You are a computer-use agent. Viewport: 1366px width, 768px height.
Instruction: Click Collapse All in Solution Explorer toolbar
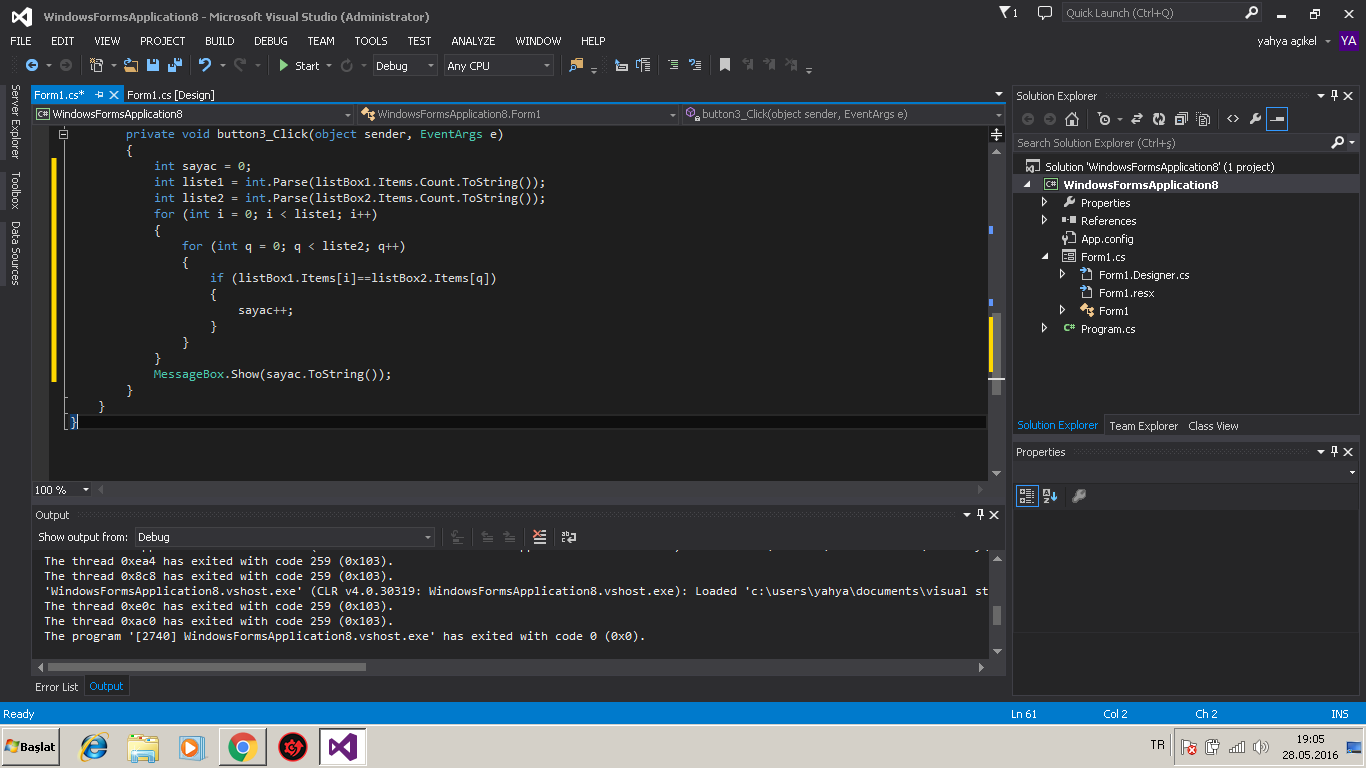tap(1181, 119)
